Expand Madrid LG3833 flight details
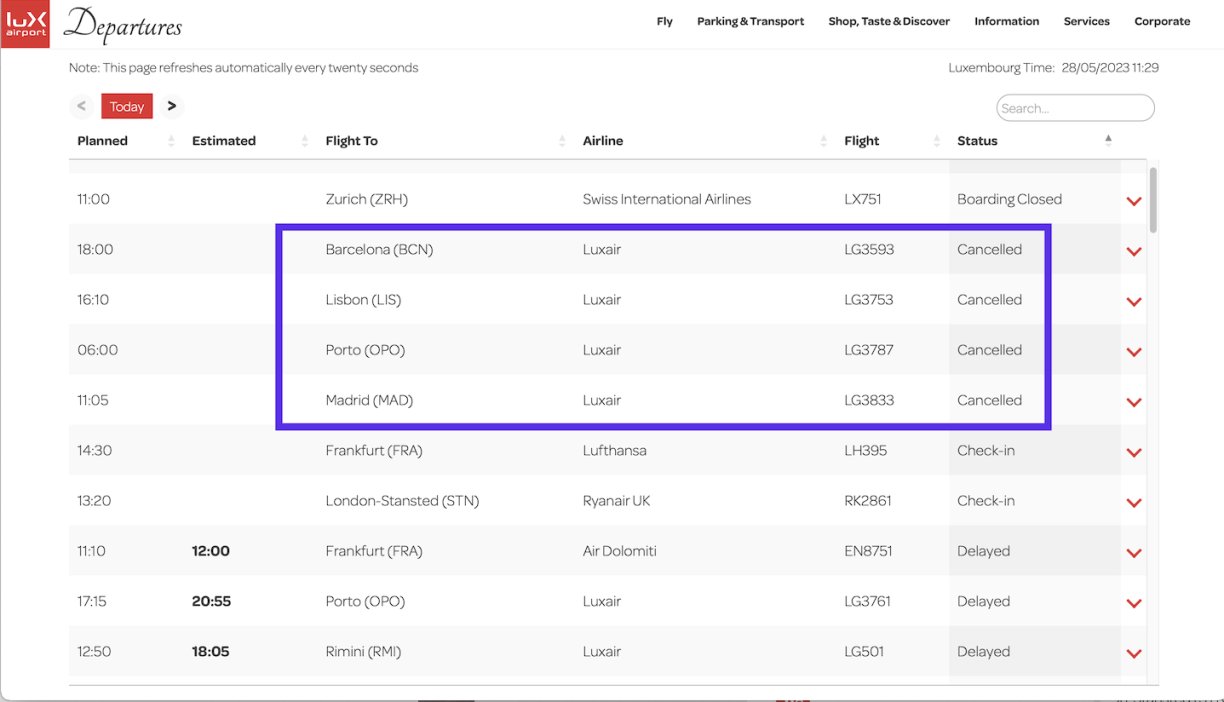 coord(1133,402)
